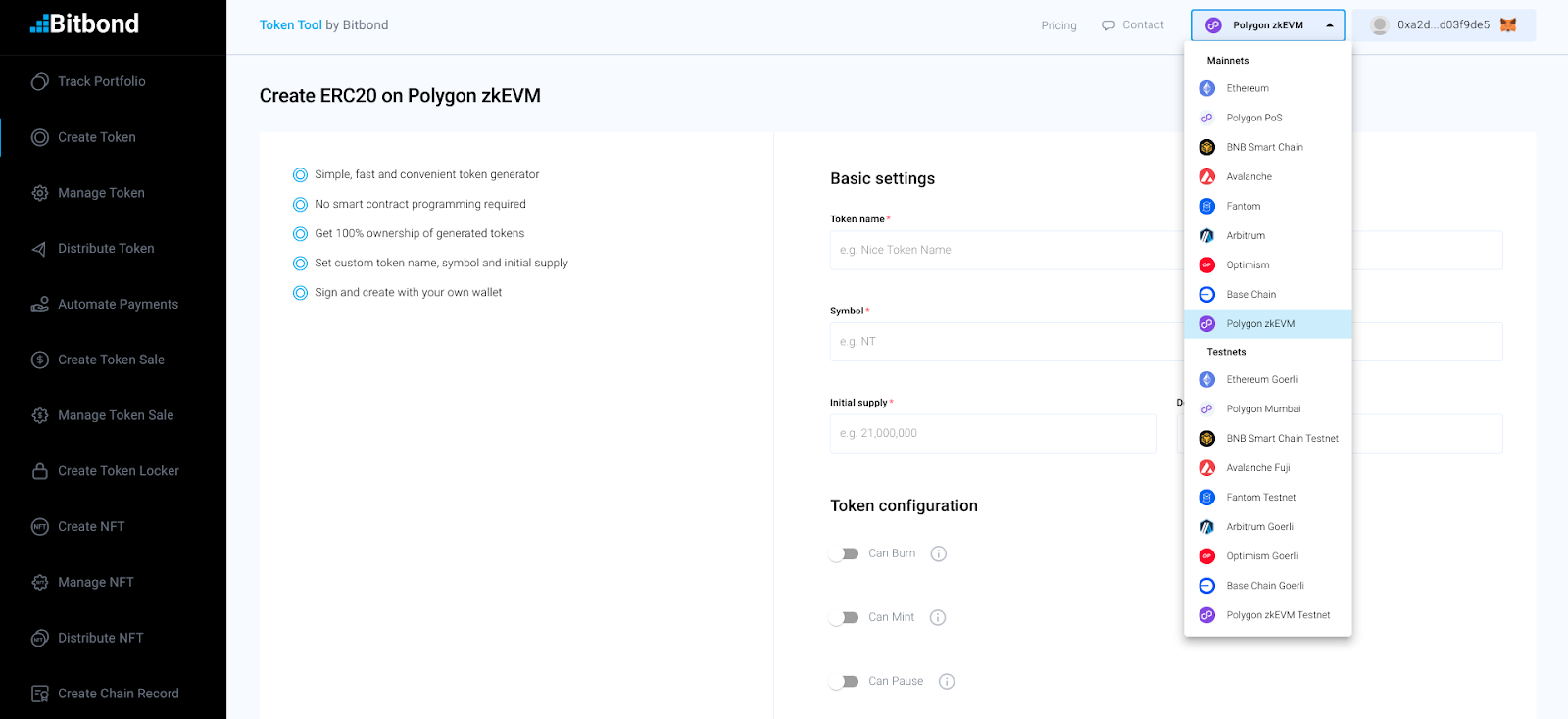Click the Initial supply input field
The width and height of the screenshot is (1568, 719).
(993, 433)
